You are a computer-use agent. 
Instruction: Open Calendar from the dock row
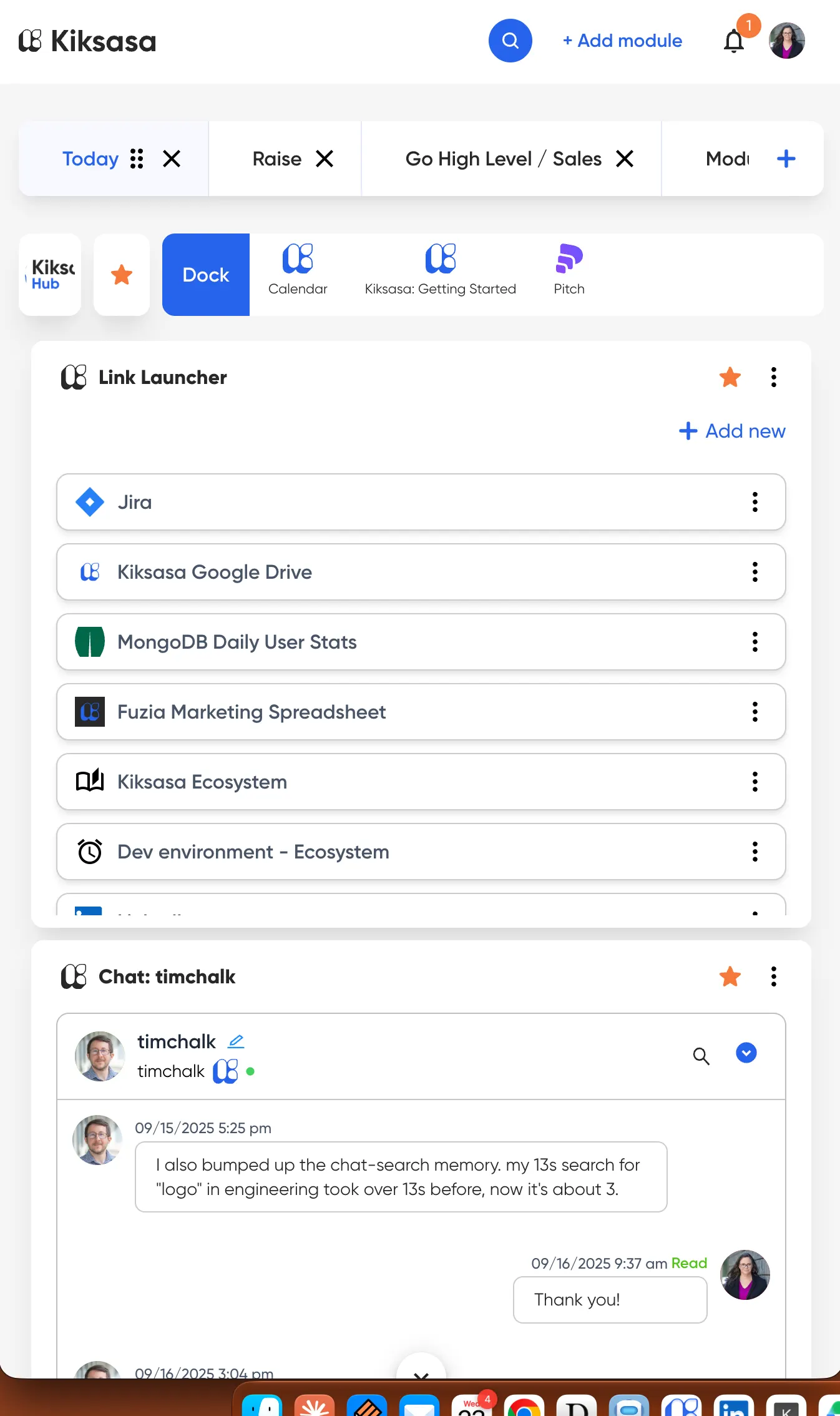(x=298, y=270)
